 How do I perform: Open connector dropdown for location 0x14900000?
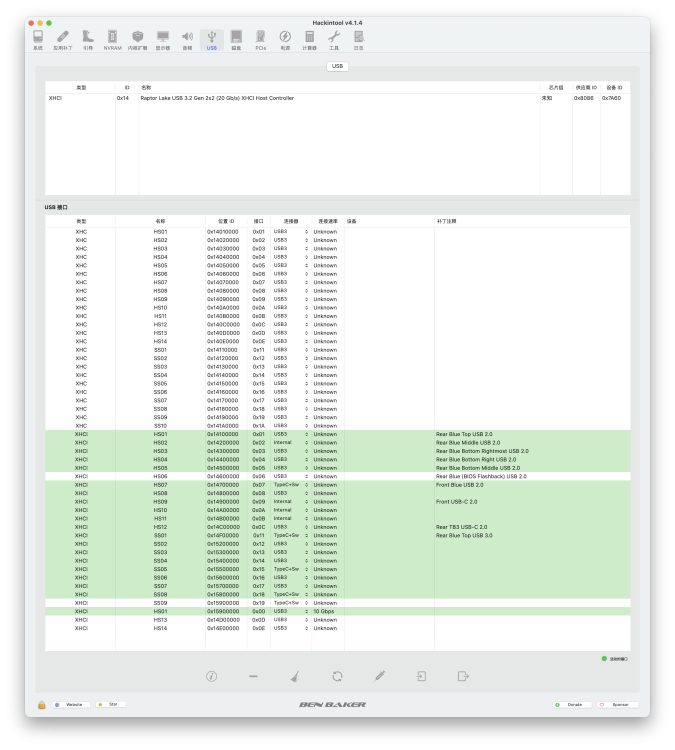coord(291,502)
